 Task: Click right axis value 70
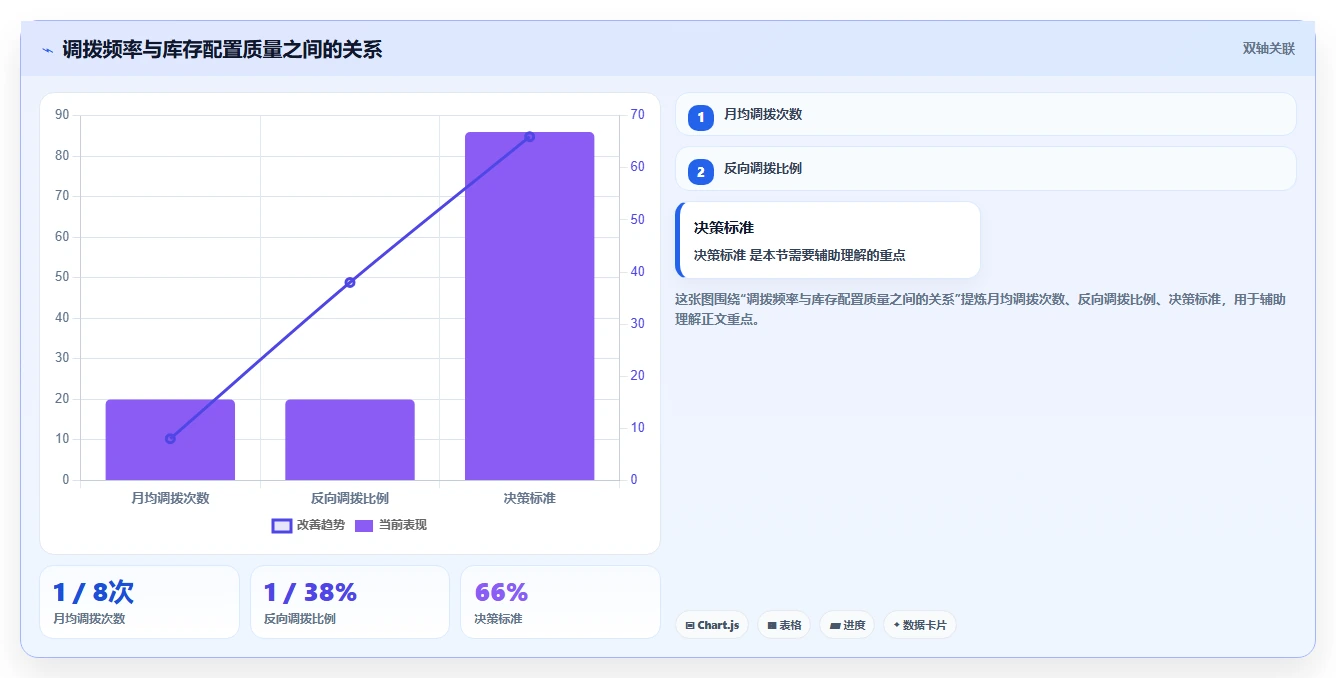637,115
